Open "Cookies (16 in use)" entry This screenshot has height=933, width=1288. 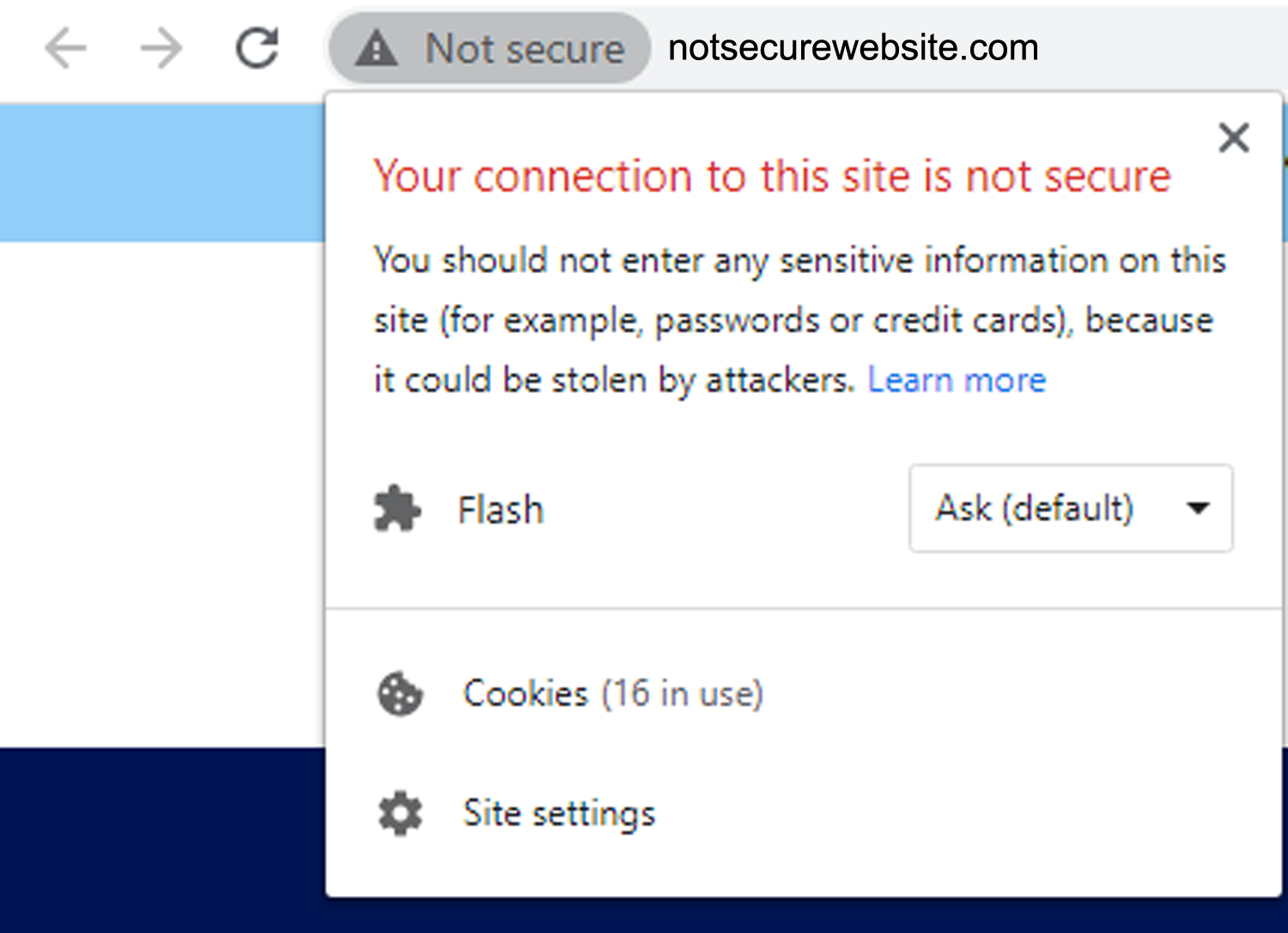[612, 693]
